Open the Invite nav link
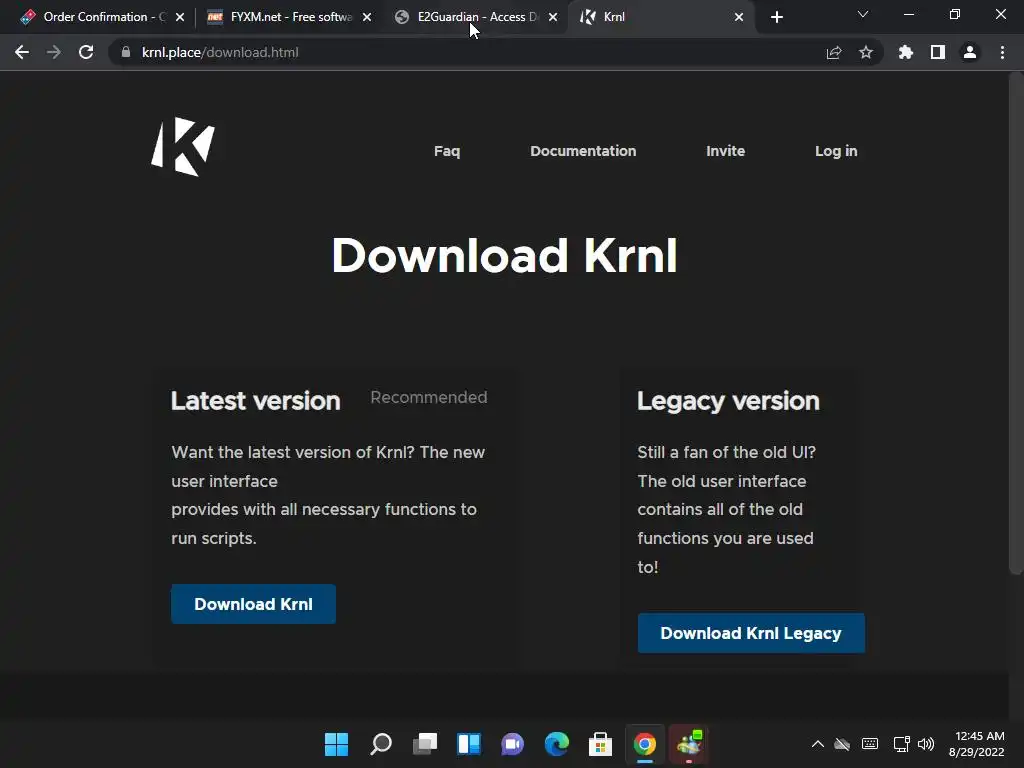1024x768 pixels. (x=725, y=151)
